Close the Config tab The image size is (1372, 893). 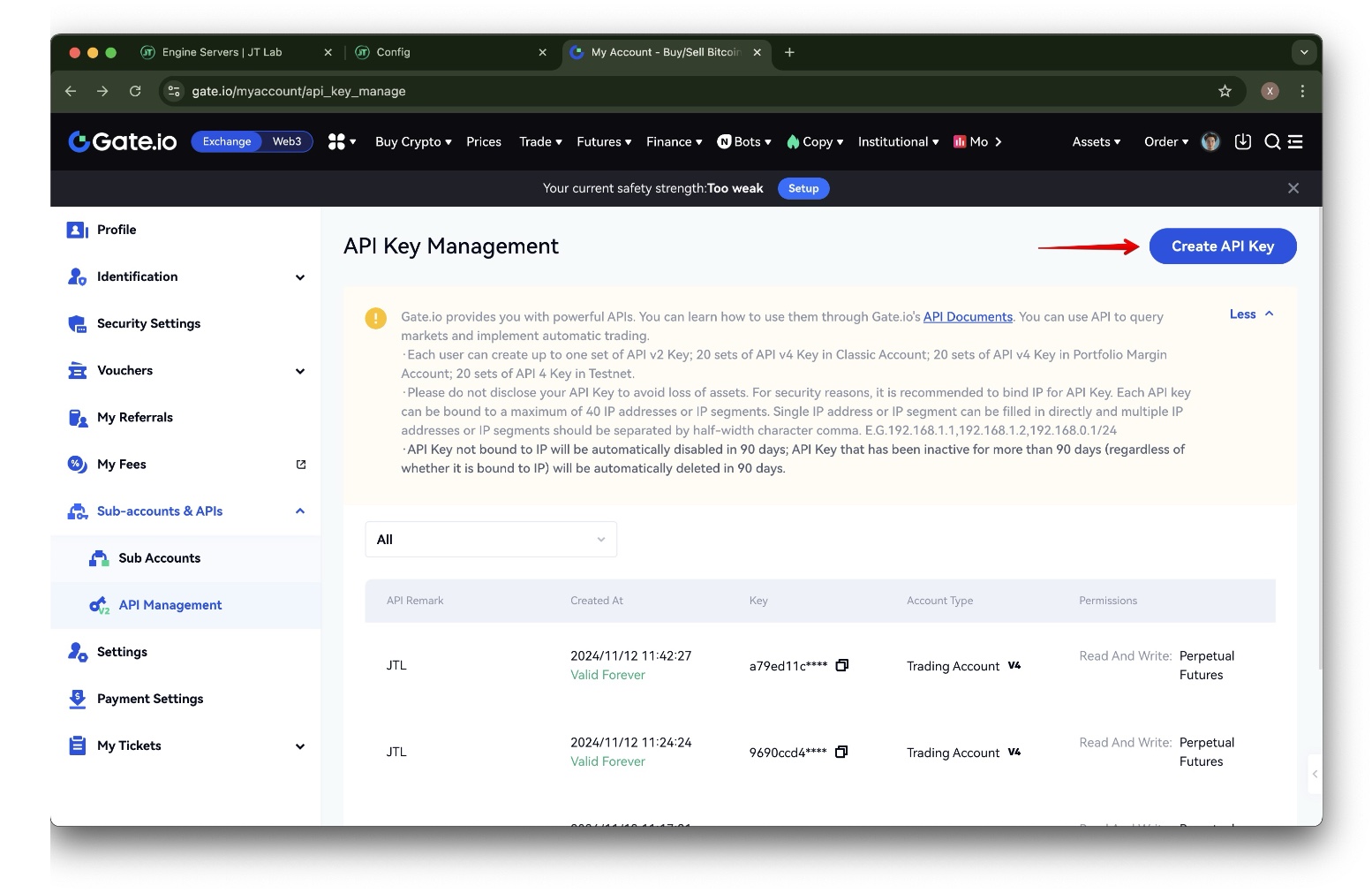(x=542, y=52)
